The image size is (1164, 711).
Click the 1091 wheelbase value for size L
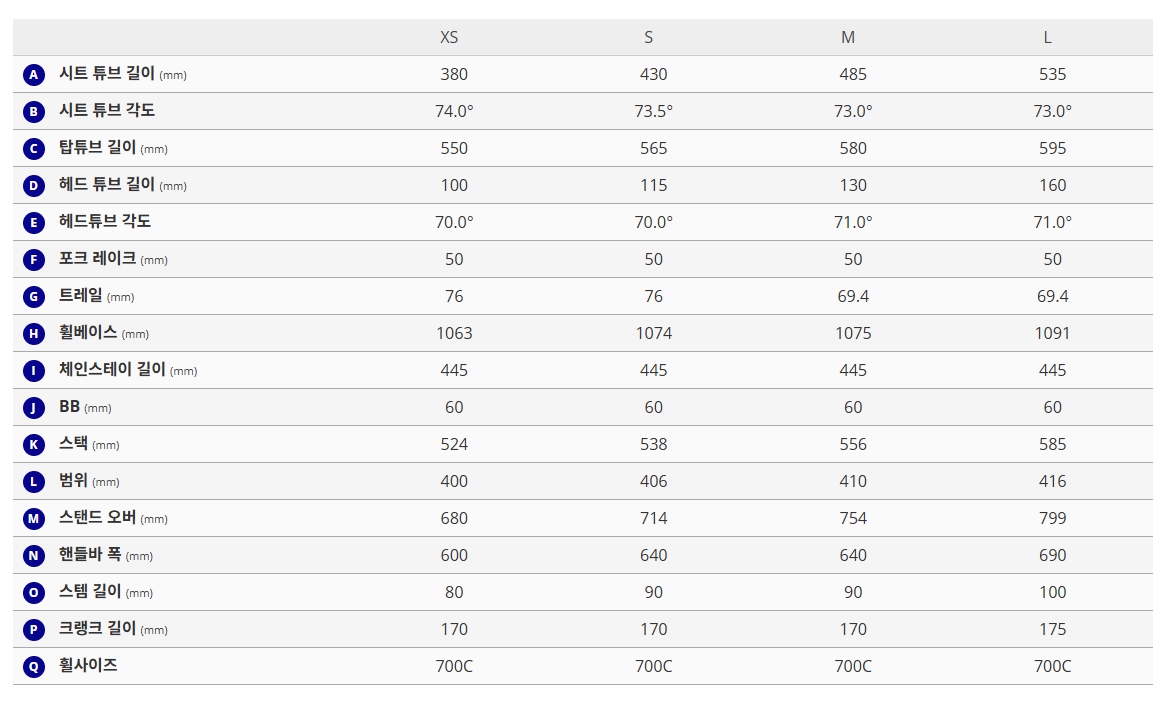pos(1052,333)
